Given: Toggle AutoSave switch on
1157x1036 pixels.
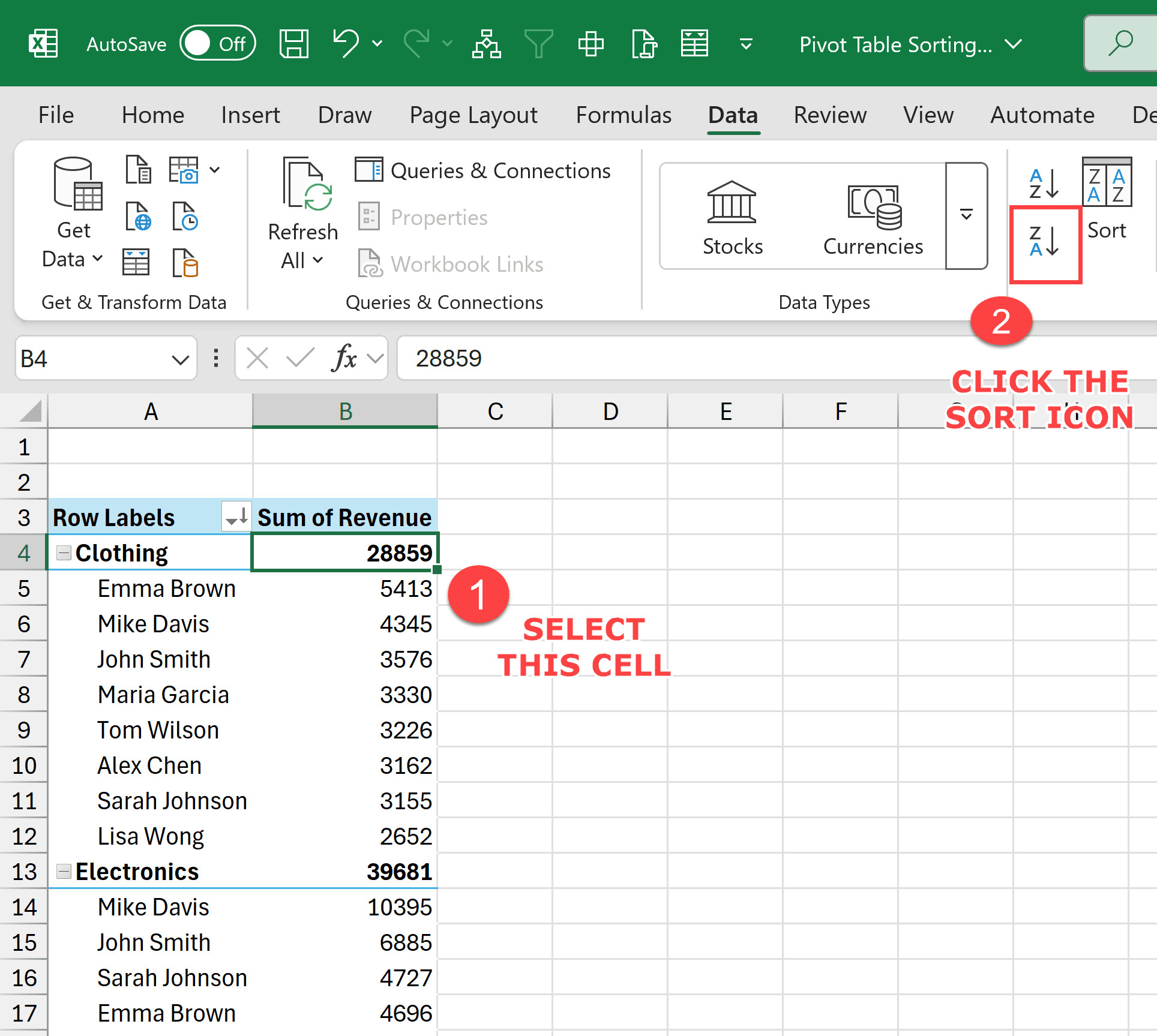Looking at the screenshot, I should pyautogui.click(x=218, y=44).
